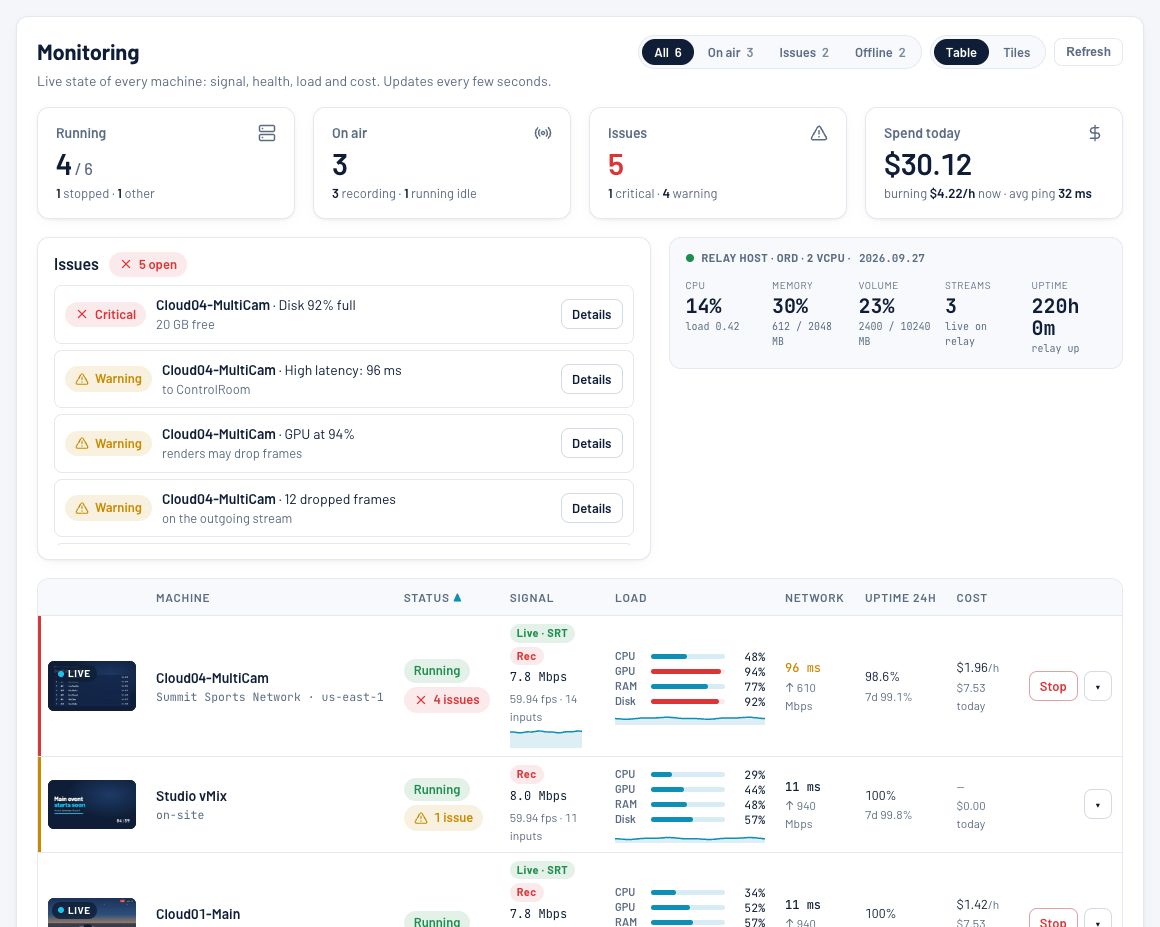Click the Cloud04-MultiCam live preview thumbnail
1160x927 pixels.
click(92, 686)
